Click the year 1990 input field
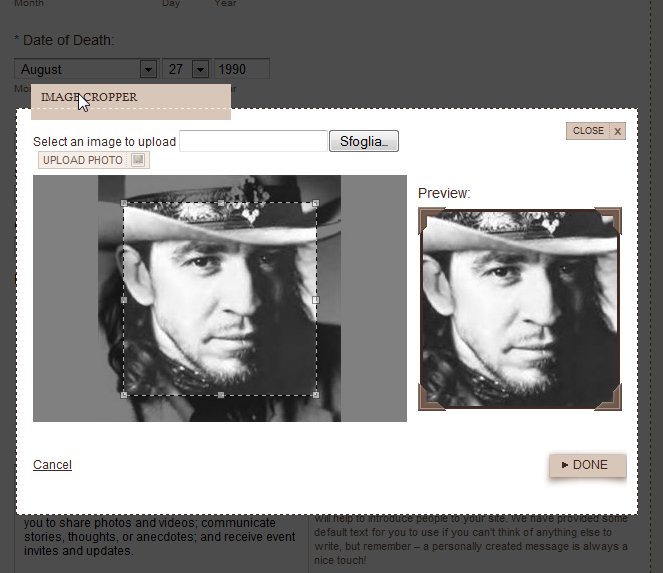663x573 pixels. point(242,69)
